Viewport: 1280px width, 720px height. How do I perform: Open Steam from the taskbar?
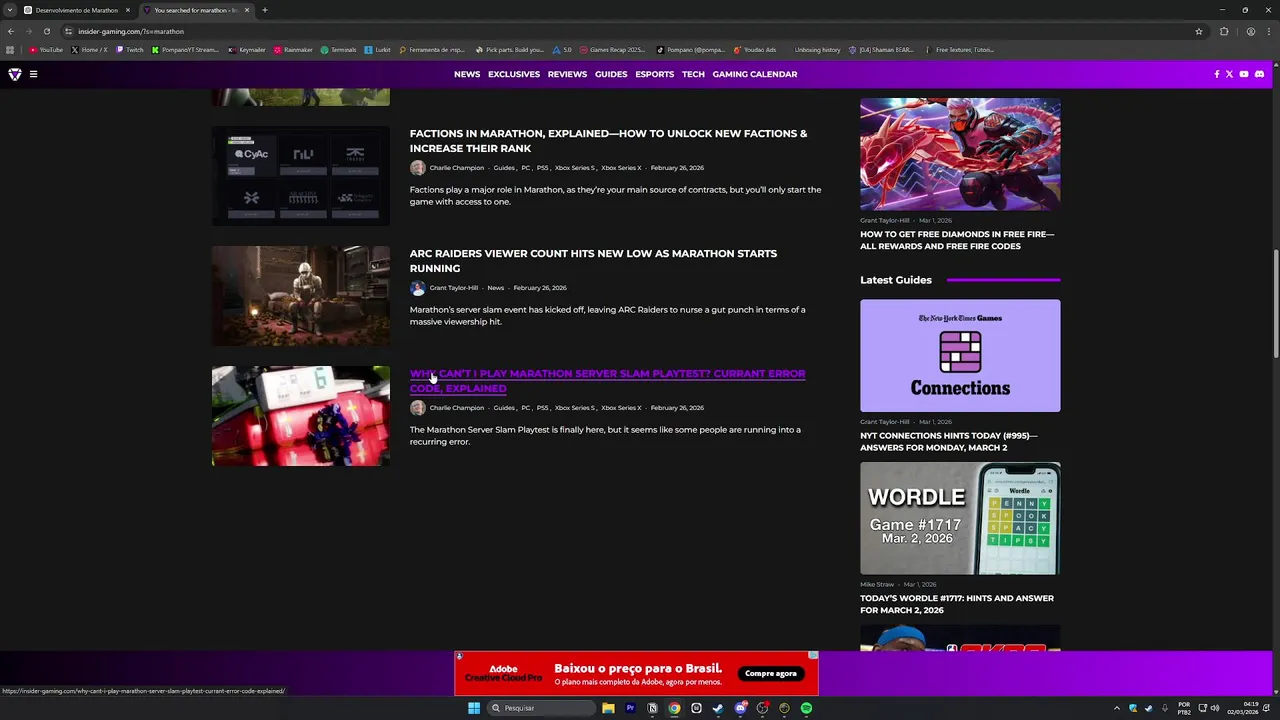(718, 708)
